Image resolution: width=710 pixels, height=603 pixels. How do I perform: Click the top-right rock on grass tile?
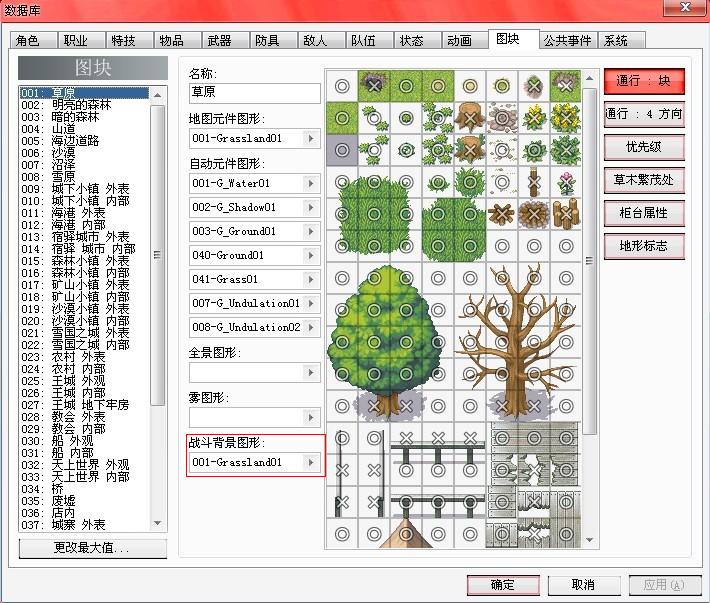(566, 86)
